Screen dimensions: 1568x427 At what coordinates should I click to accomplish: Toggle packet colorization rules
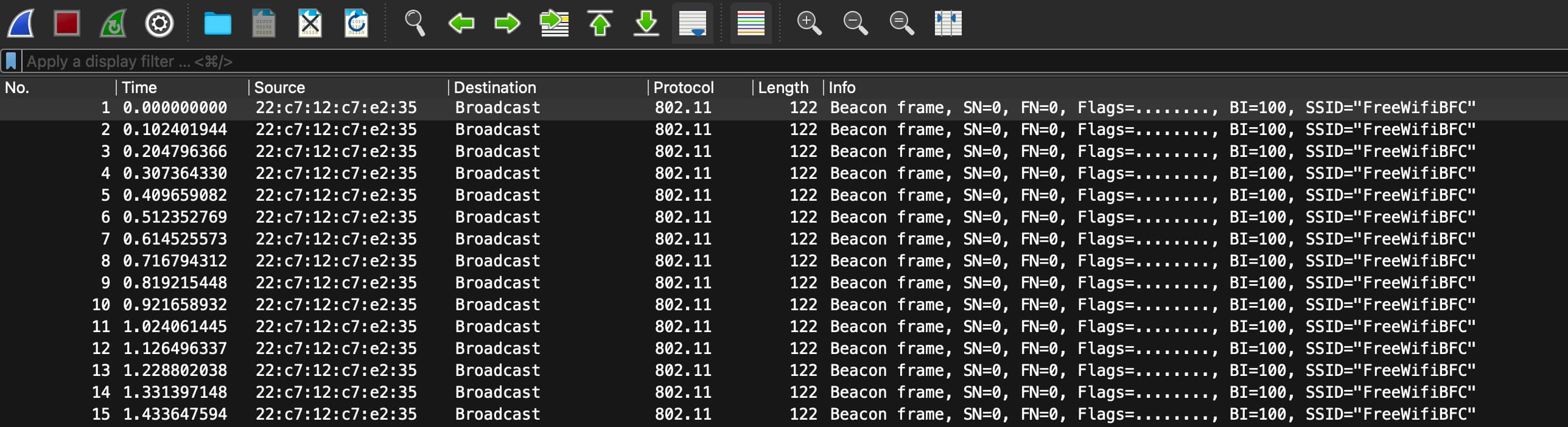coord(751,24)
